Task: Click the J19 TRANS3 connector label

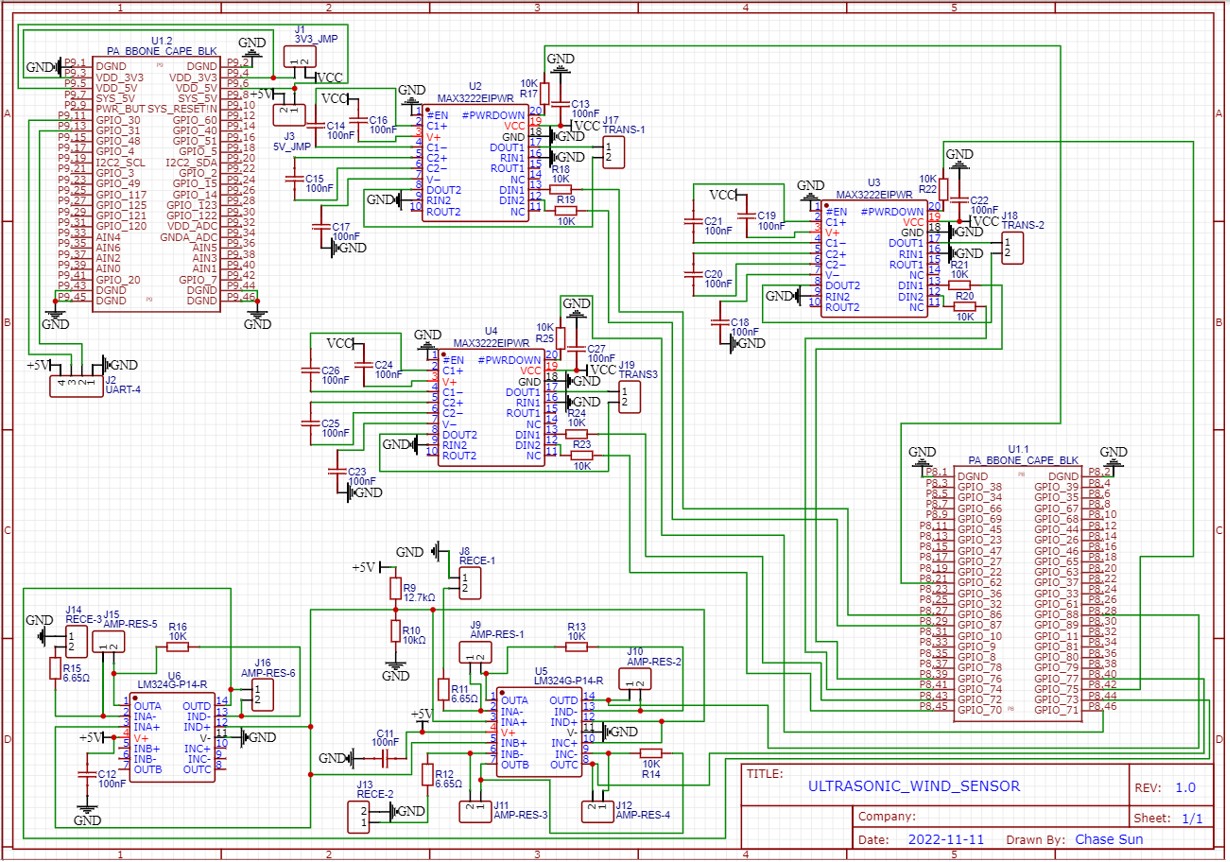Action: click(x=638, y=371)
